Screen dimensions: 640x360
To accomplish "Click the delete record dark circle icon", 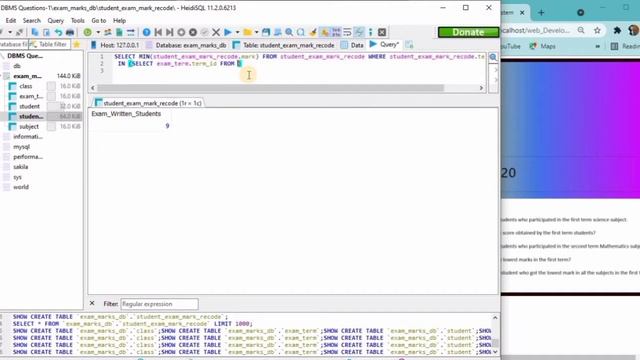I will coord(193,32).
